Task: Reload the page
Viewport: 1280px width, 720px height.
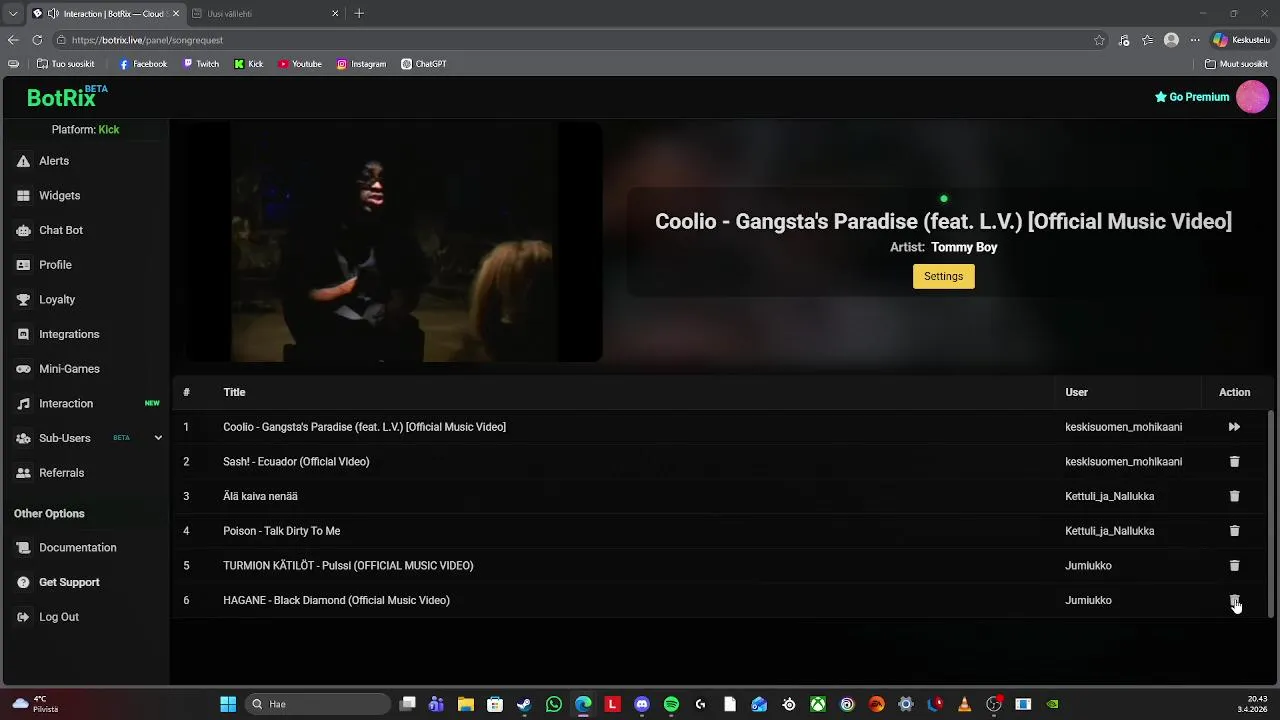Action: click(x=37, y=40)
